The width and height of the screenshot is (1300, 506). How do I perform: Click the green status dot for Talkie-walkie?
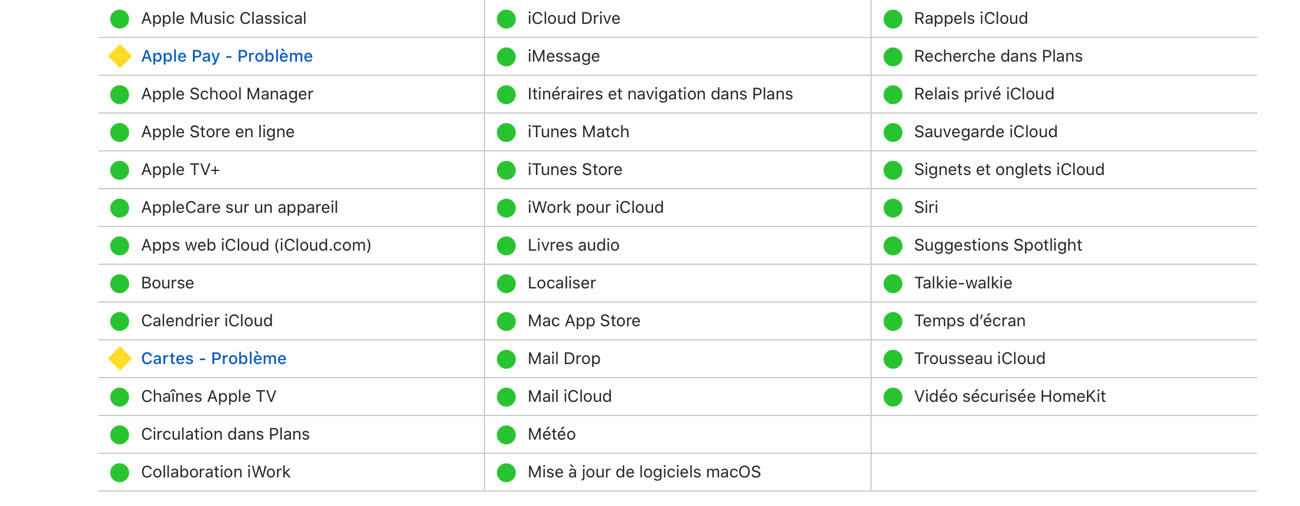coord(893,284)
